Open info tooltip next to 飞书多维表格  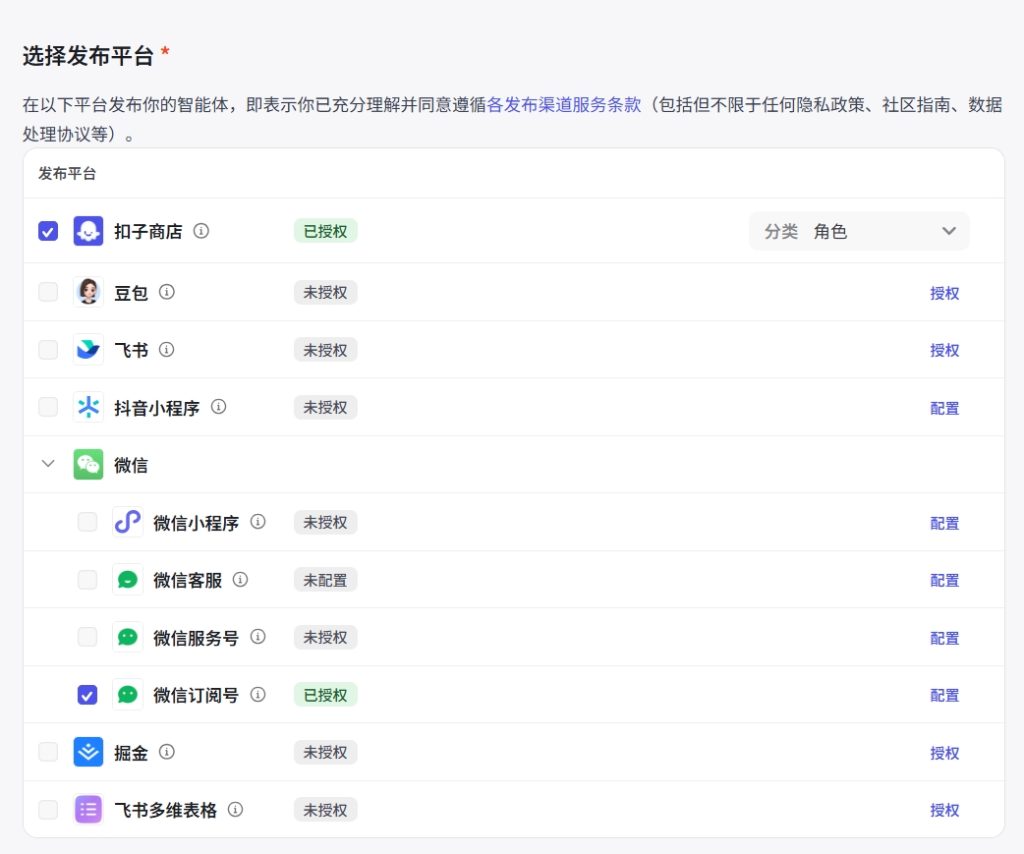tap(235, 810)
